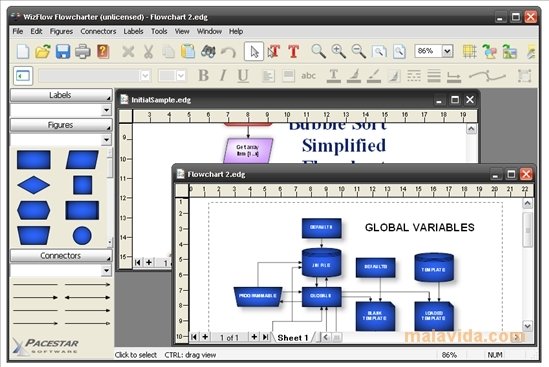Screen dimensions: 549x367
Task: Select the pointer arrow tool
Action: click(254, 52)
